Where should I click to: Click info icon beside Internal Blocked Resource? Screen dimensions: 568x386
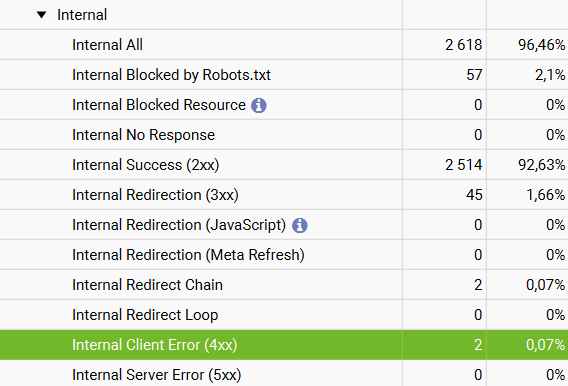coord(259,105)
